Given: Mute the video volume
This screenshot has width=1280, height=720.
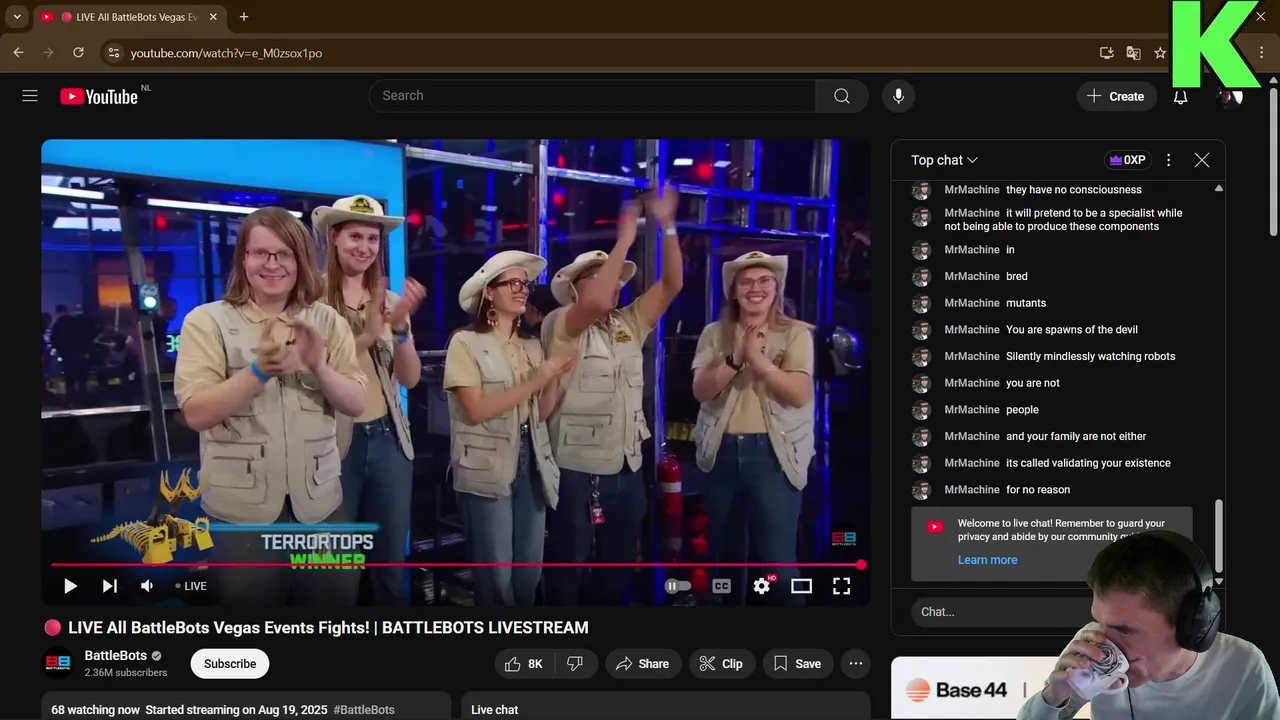Looking at the screenshot, I should 147,586.
